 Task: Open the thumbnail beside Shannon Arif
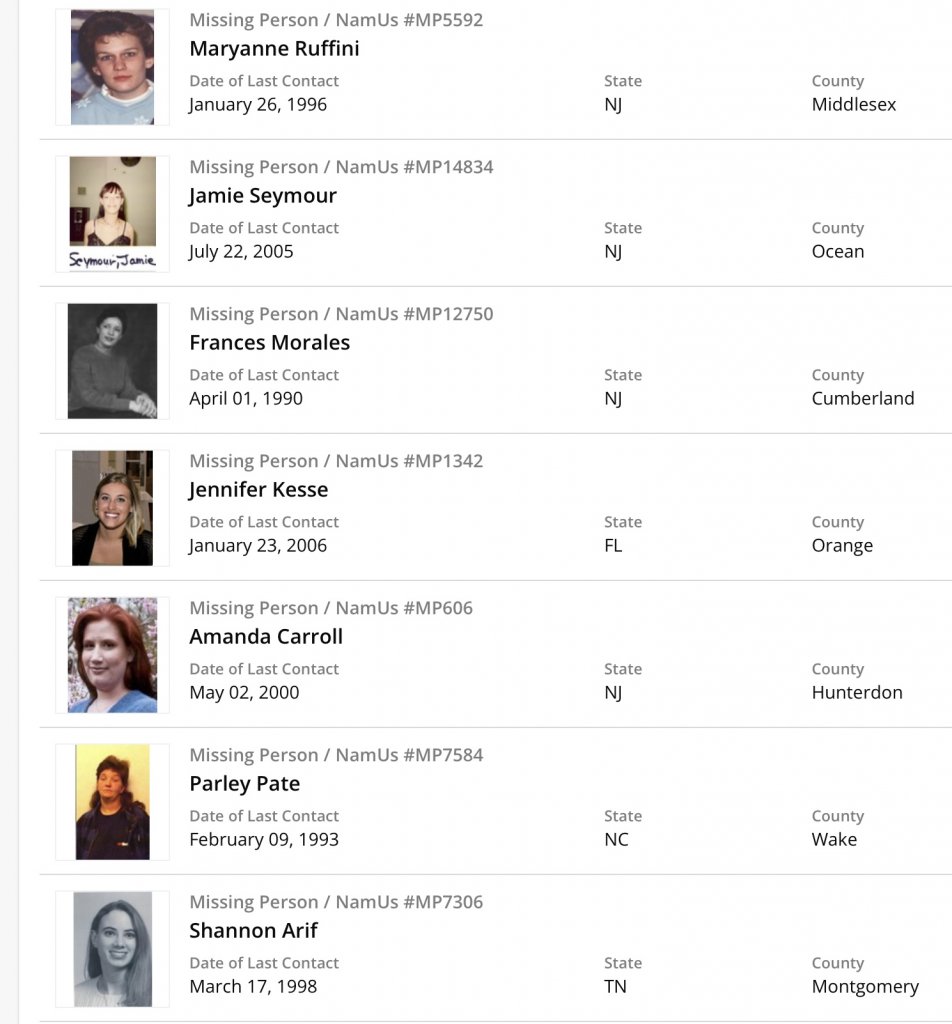112,949
